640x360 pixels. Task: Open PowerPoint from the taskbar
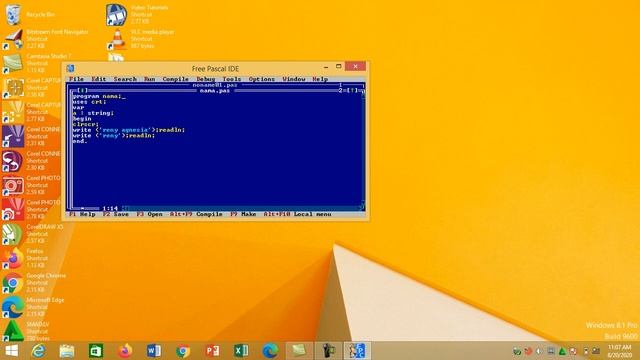click(x=212, y=351)
